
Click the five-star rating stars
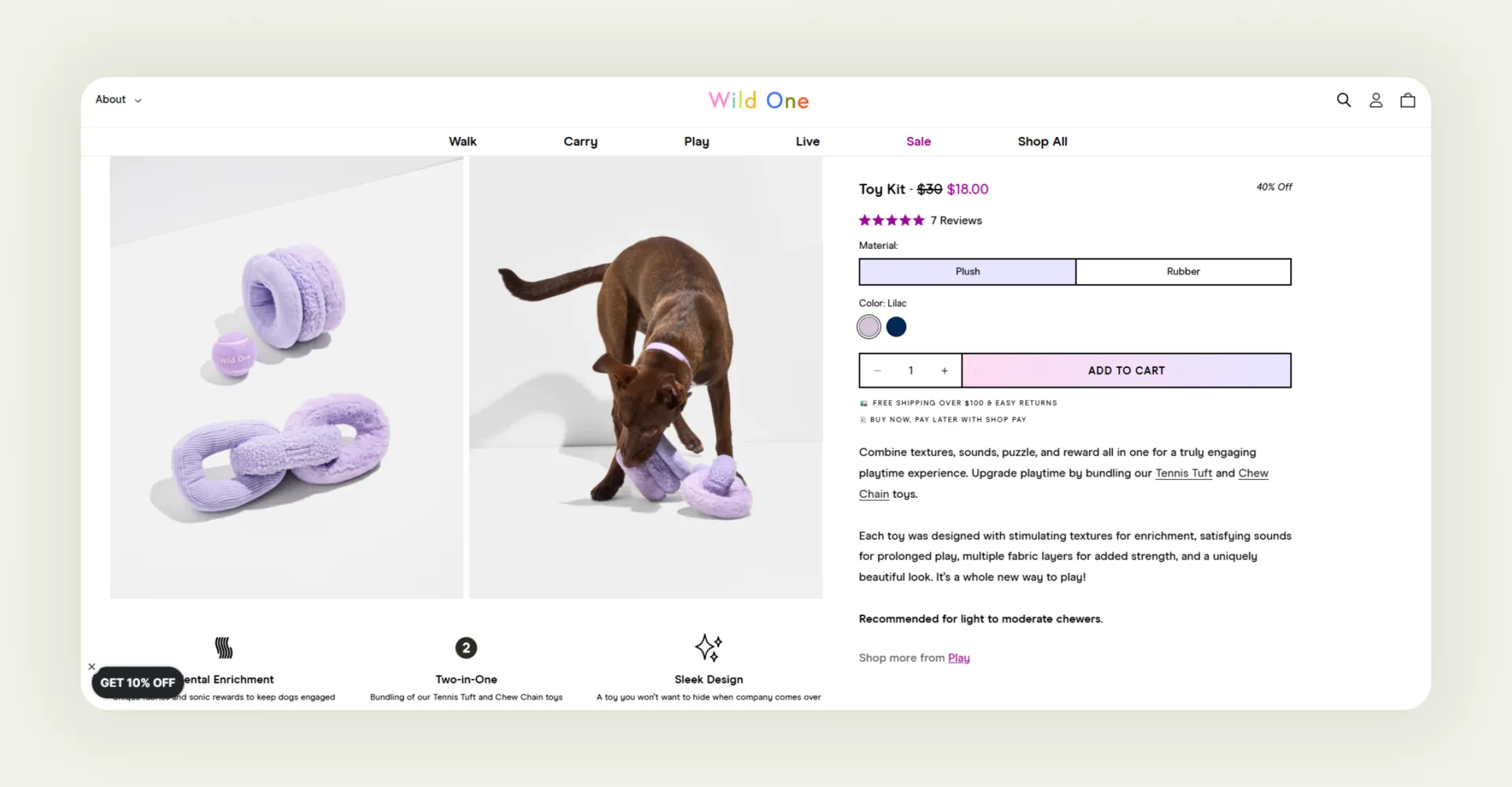click(891, 221)
